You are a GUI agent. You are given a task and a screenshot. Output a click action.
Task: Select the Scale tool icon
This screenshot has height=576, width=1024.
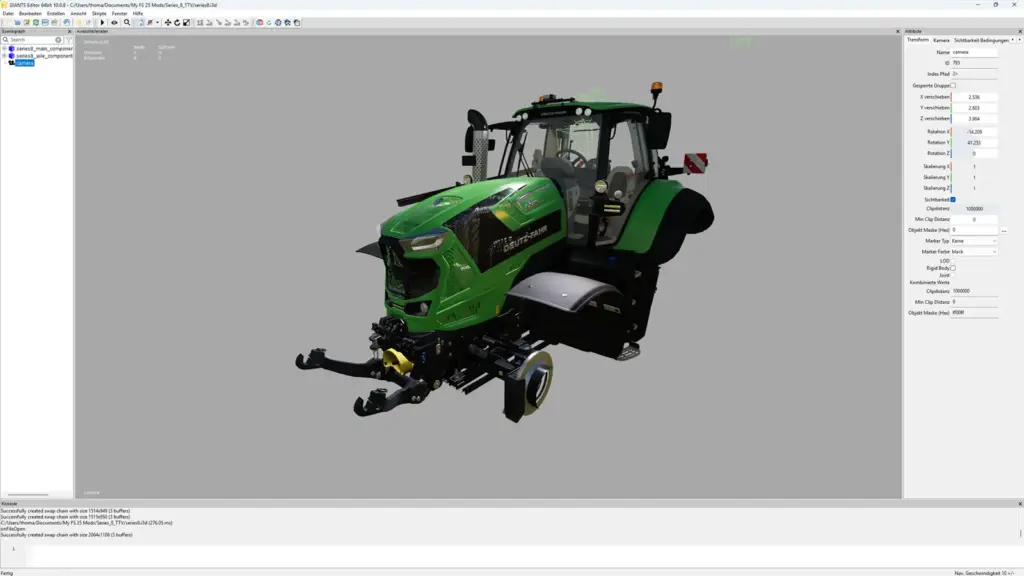click(x=186, y=22)
